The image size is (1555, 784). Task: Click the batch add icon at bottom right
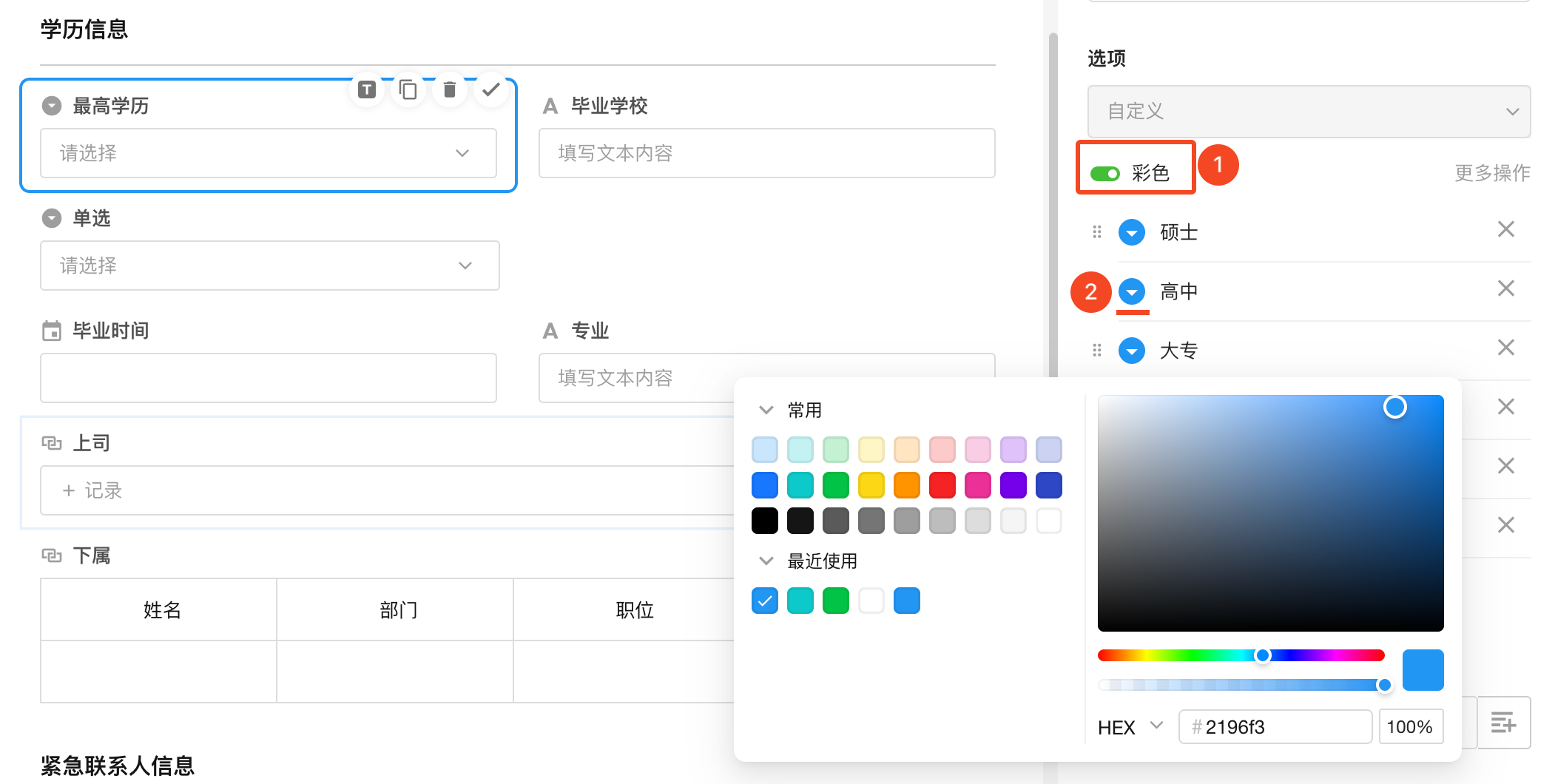(1503, 723)
